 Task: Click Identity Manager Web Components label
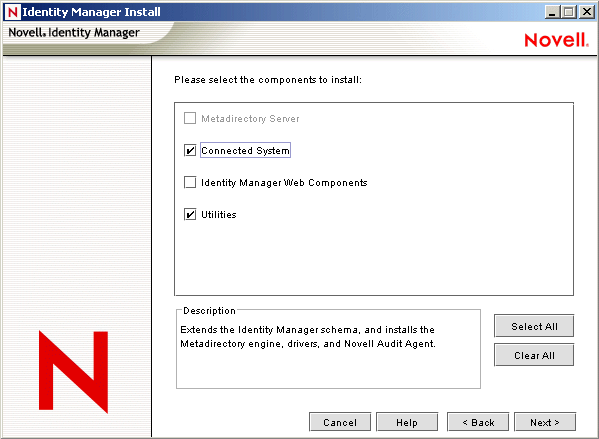pyautogui.click(x=284, y=183)
